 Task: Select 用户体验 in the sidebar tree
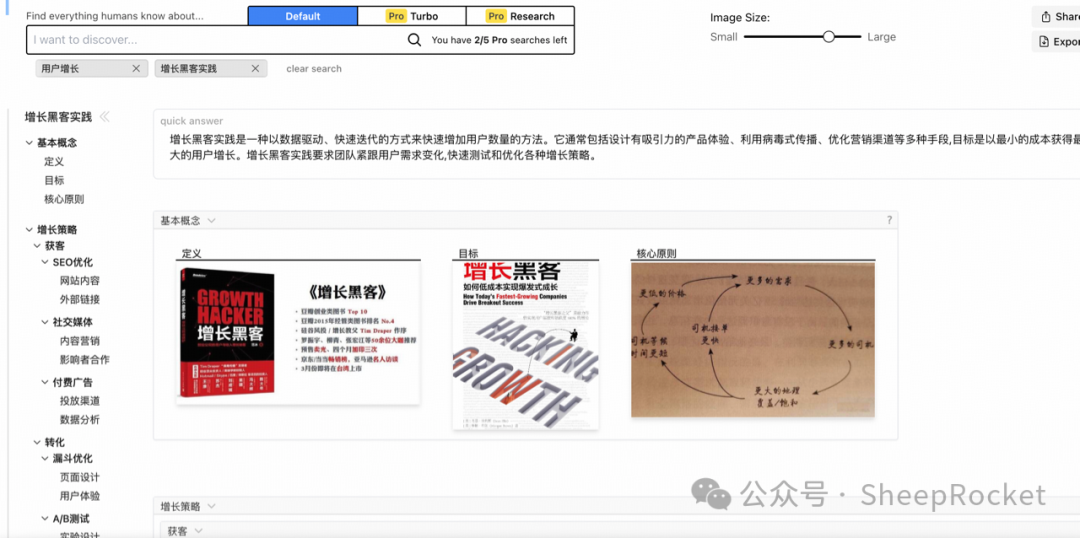point(80,495)
